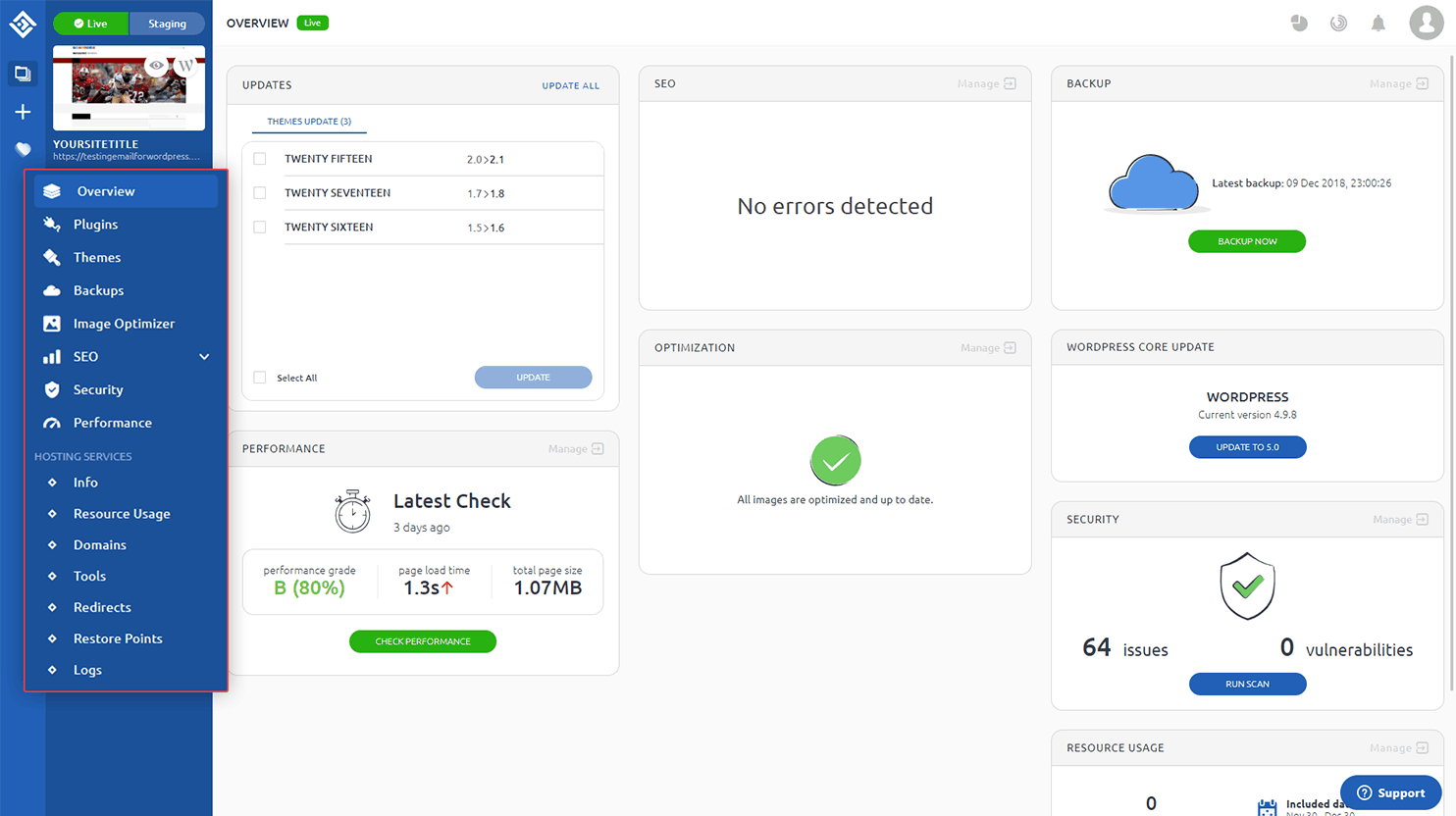Click the site thumbnail preview
The image size is (1456, 816).
tap(129, 87)
